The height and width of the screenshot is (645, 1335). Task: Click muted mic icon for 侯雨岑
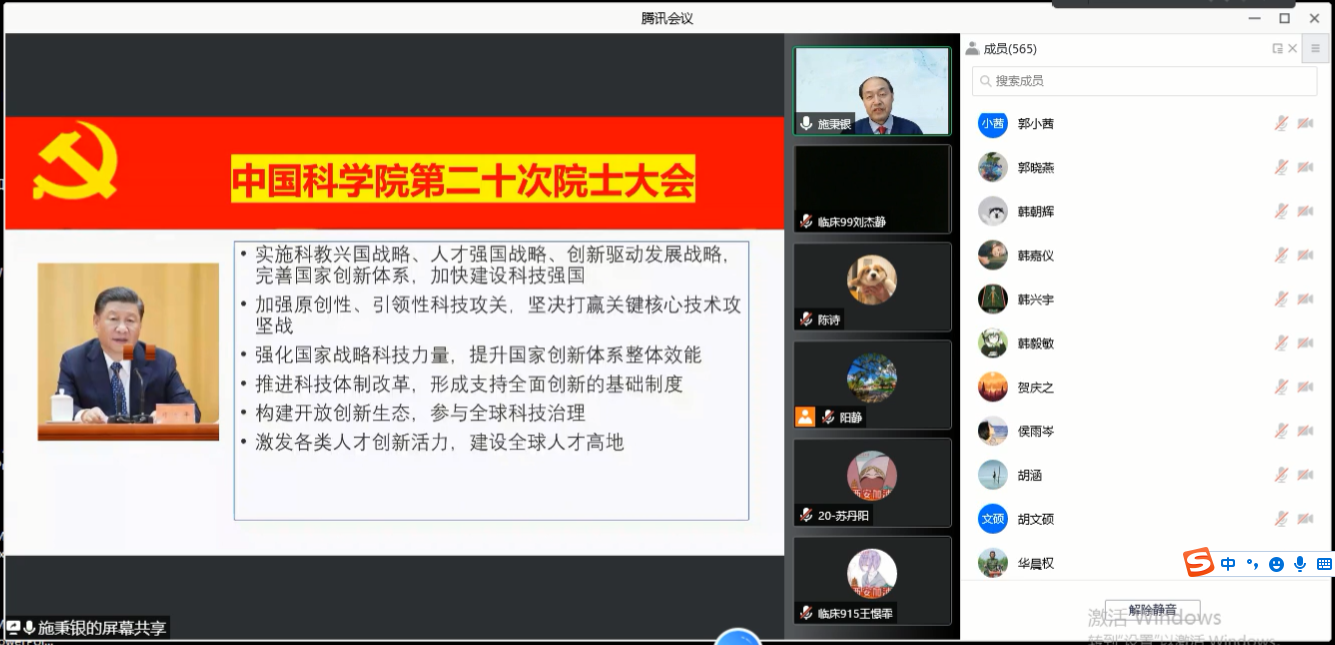(x=1280, y=431)
